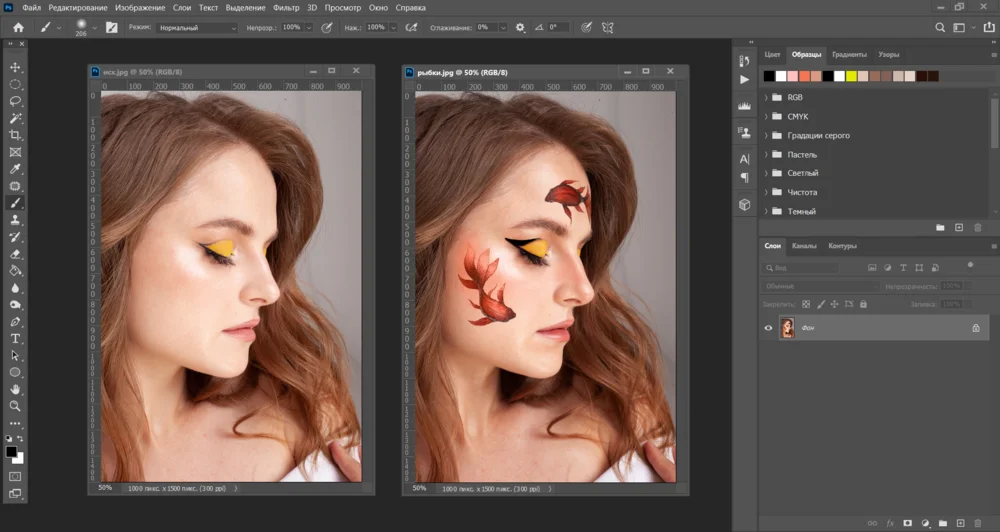
Task: Activate the Crop tool
Action: coord(15,135)
